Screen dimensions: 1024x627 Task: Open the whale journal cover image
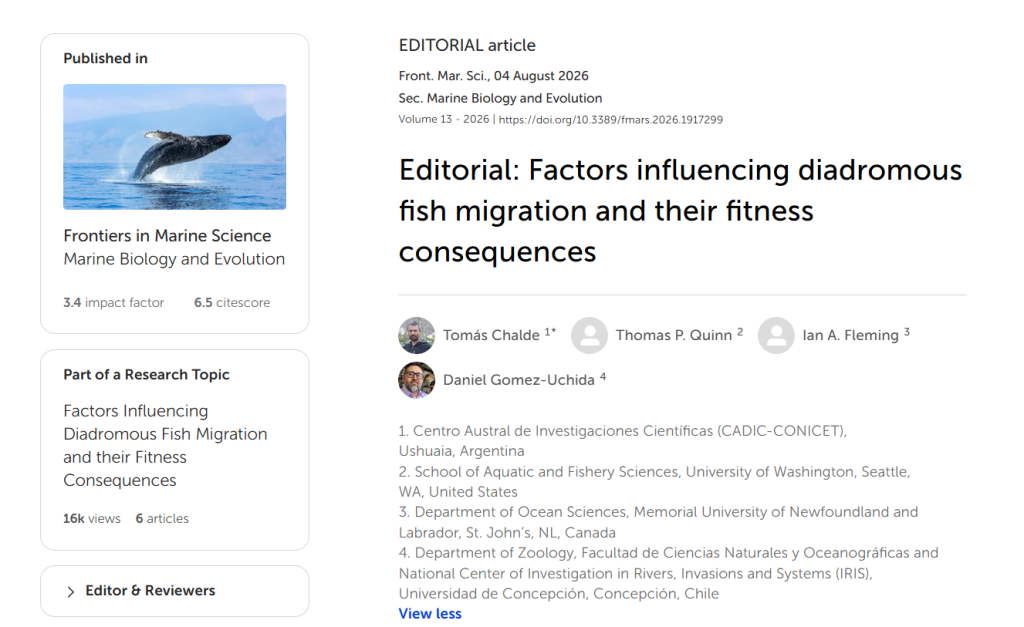click(174, 146)
